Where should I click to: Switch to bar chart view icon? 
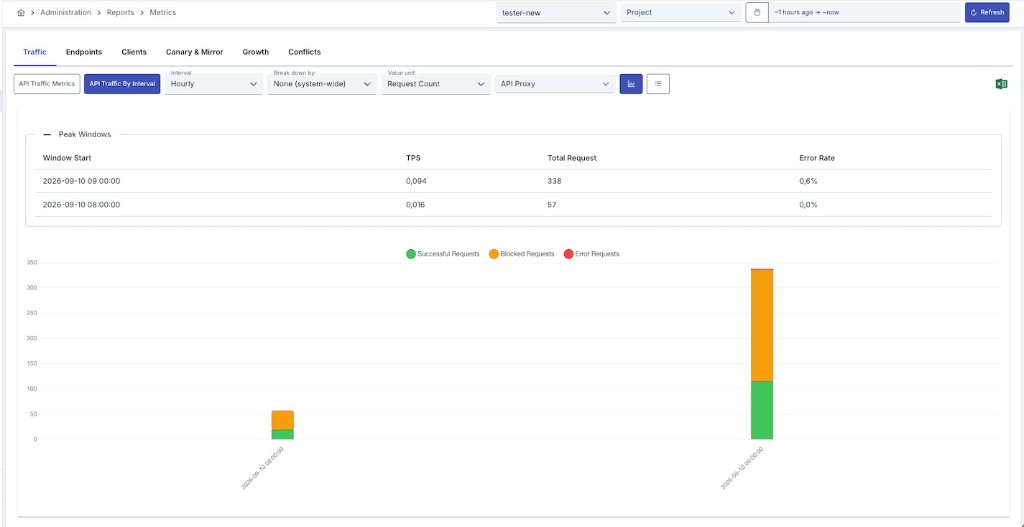coord(631,84)
